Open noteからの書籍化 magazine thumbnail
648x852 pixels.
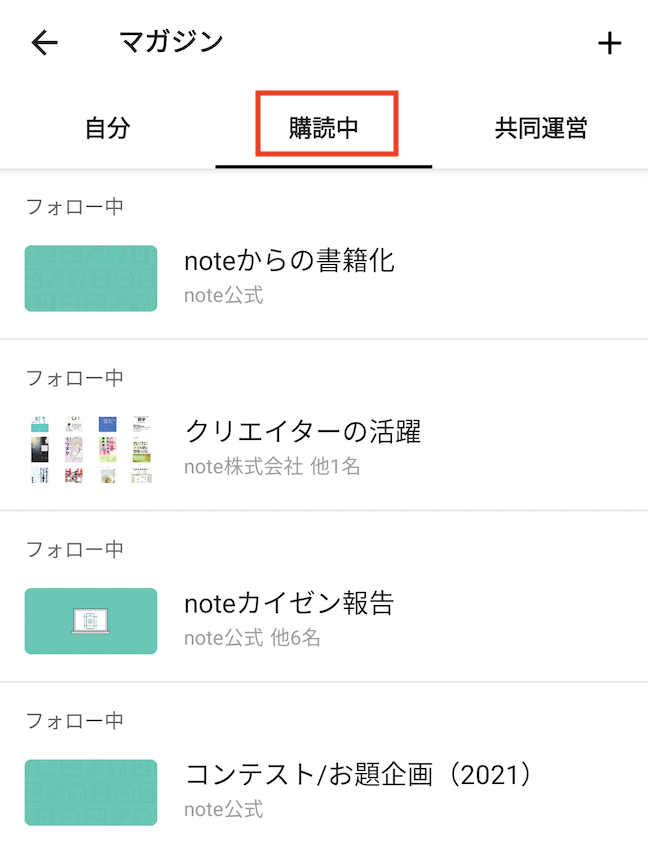91,278
